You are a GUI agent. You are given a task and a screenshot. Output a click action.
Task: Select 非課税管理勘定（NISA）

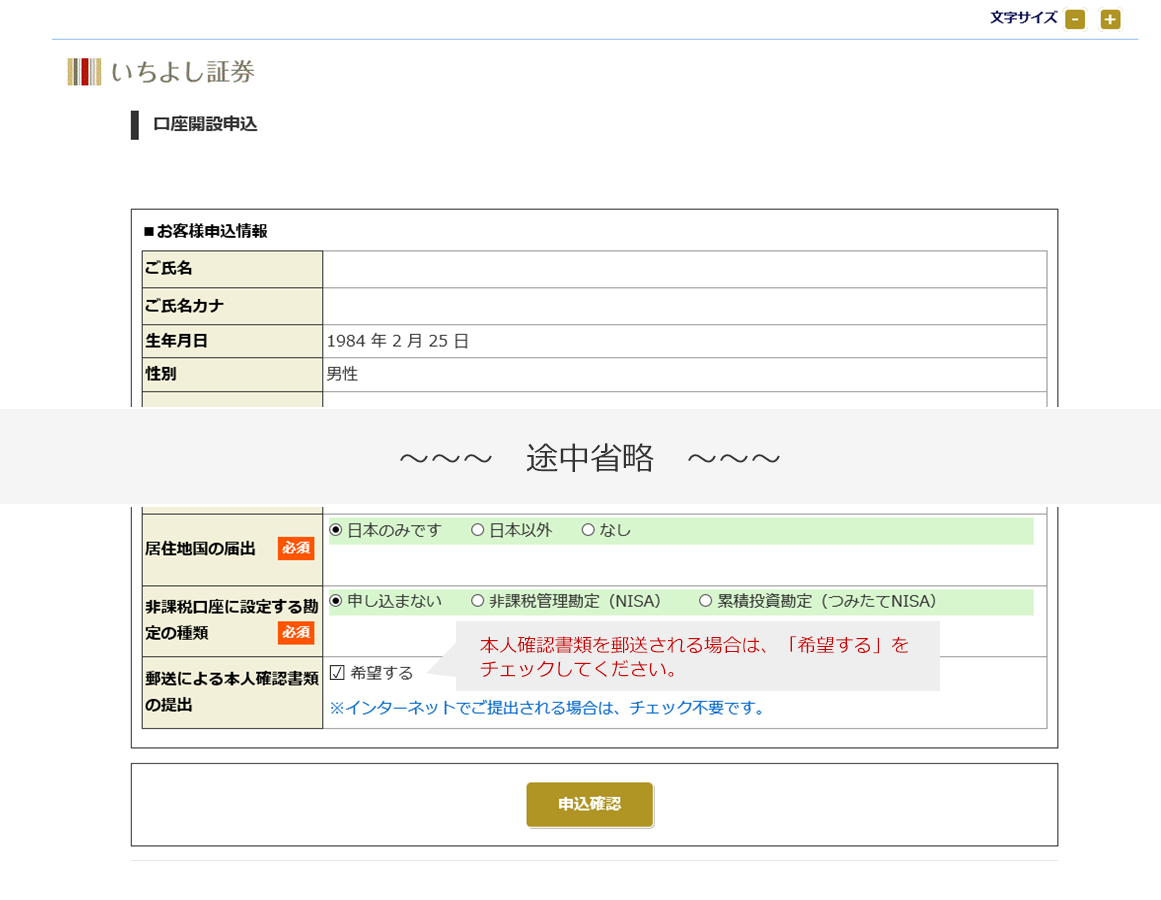coord(477,601)
